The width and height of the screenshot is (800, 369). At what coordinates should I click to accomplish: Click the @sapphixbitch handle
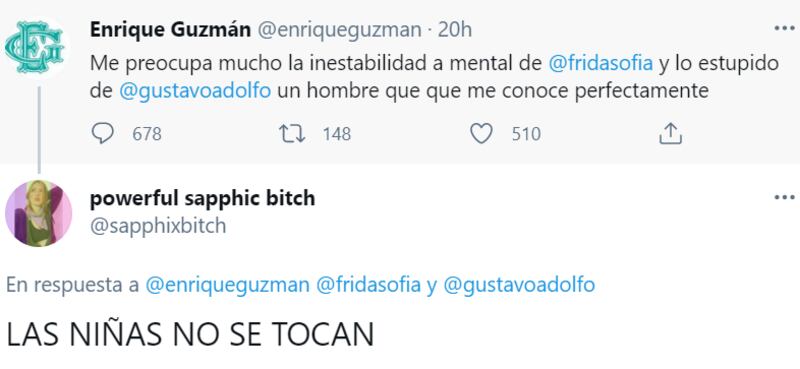click(158, 226)
